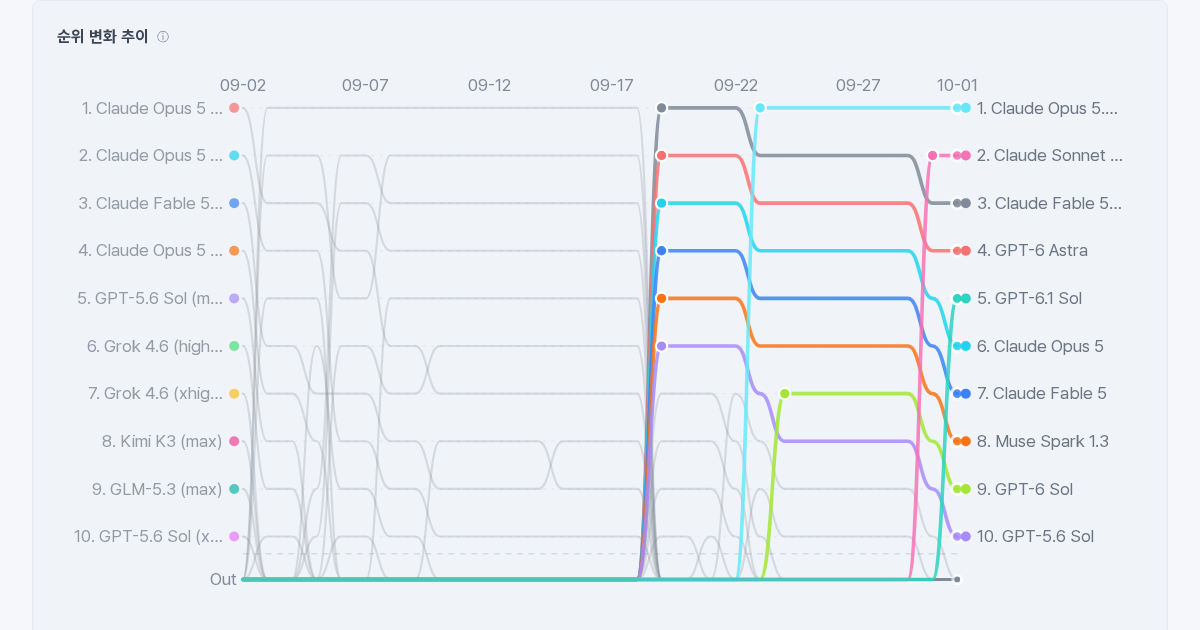This screenshot has width=1200, height=630.
Task: Click the 09-07 date label
Action: (x=365, y=85)
